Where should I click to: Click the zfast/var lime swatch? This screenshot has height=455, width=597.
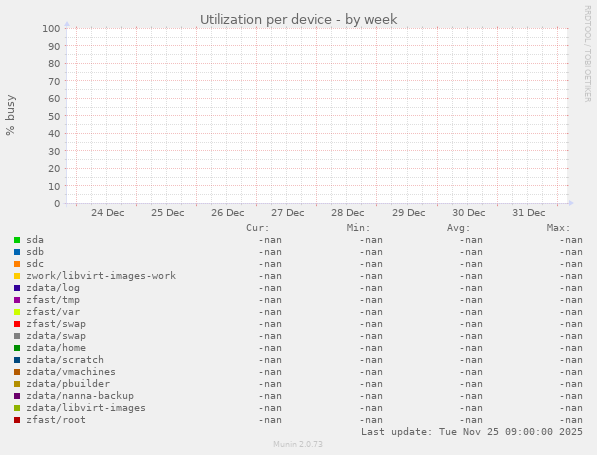pyautogui.click(x=17, y=312)
